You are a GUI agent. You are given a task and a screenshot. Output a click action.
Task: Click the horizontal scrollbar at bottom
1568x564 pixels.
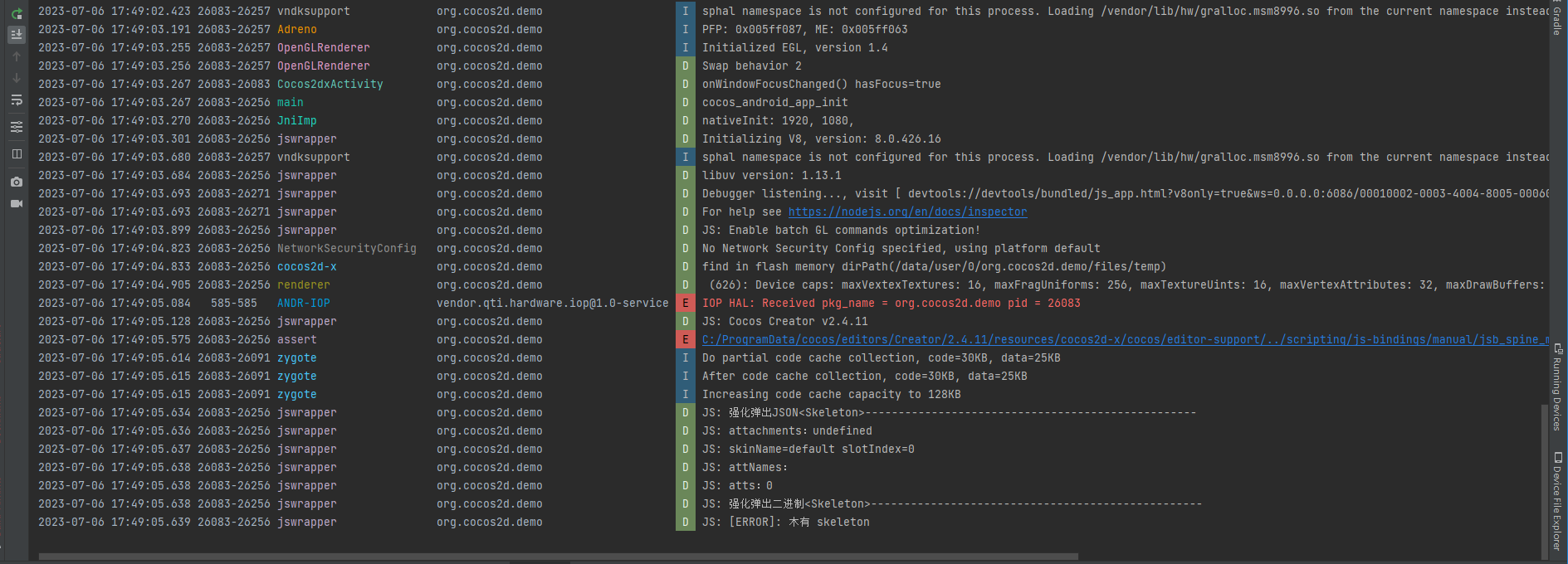tap(558, 557)
